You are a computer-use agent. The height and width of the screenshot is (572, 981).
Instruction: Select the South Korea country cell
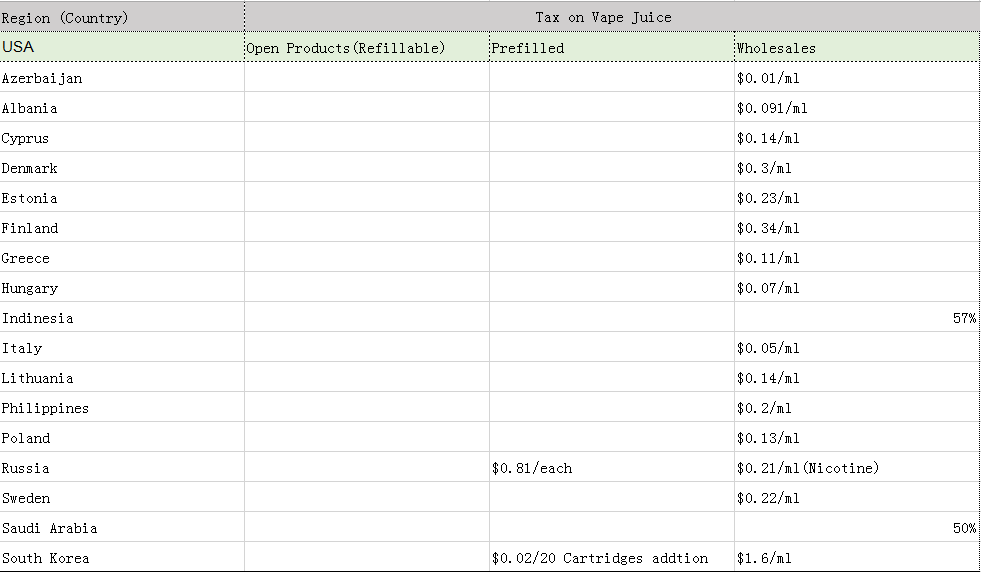pos(122,558)
